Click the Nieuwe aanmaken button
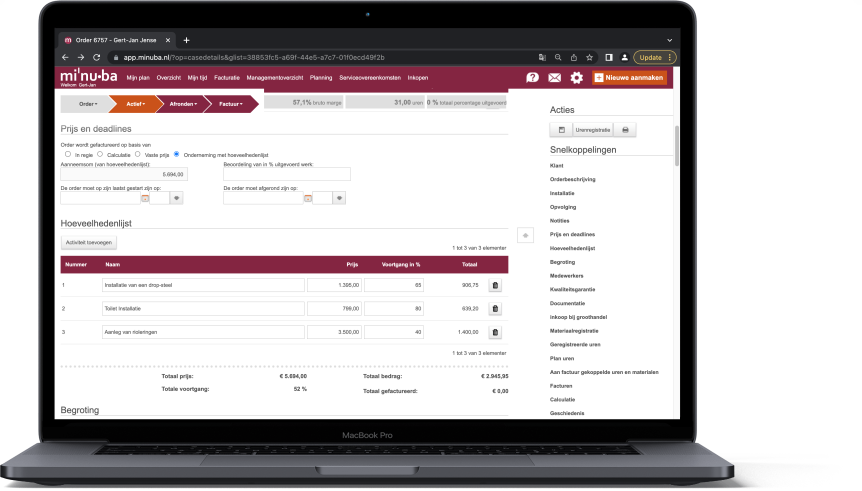Screen dimensions: 862x491 [x=629, y=77]
